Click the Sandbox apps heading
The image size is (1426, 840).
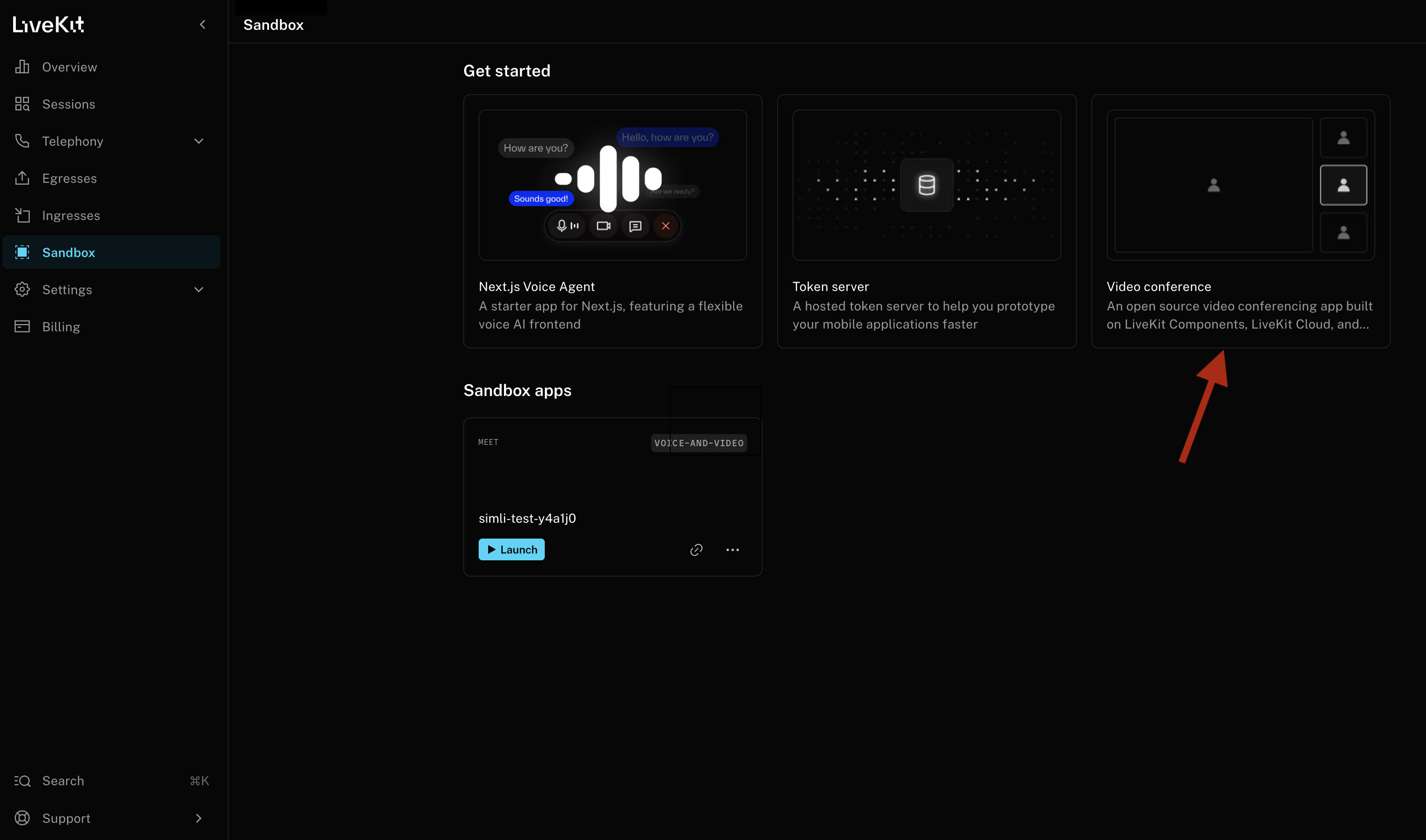[x=518, y=391]
